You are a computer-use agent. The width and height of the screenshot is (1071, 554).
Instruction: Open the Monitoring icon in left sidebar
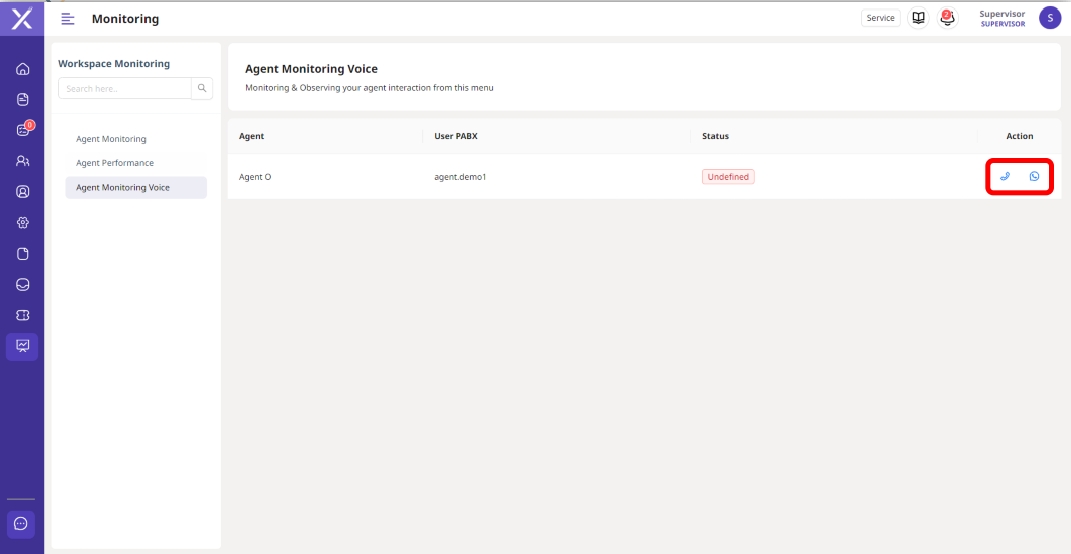22,346
